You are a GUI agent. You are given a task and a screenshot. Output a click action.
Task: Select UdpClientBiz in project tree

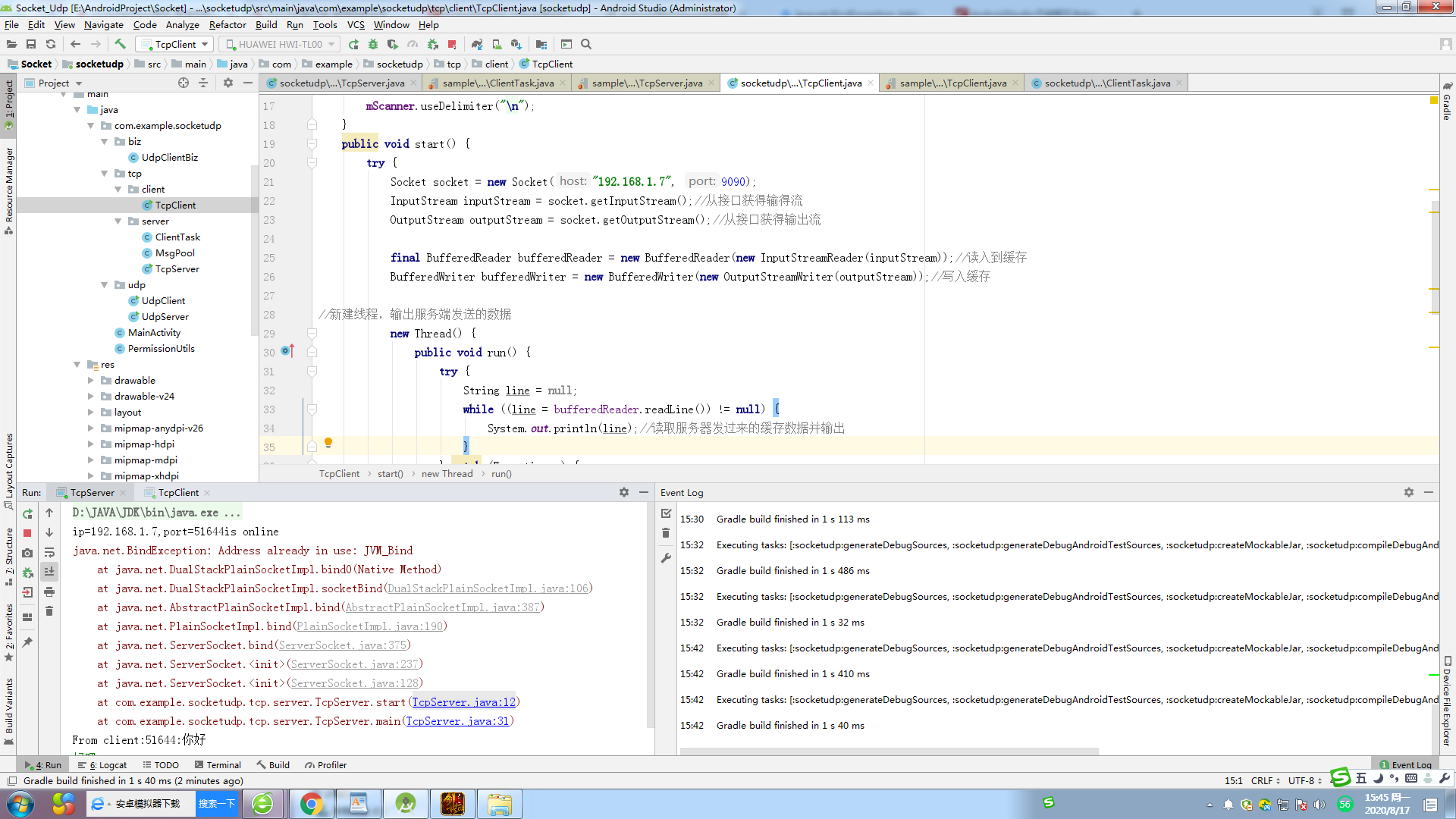coord(170,158)
